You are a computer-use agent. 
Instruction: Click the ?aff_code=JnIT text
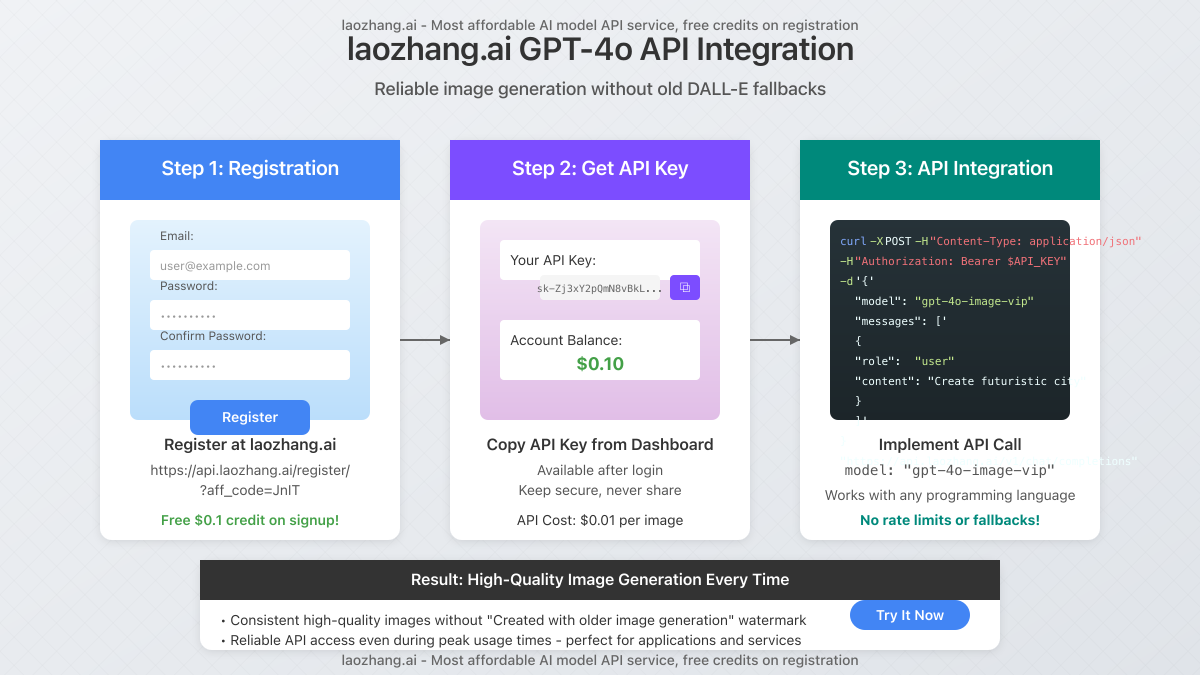coord(250,490)
